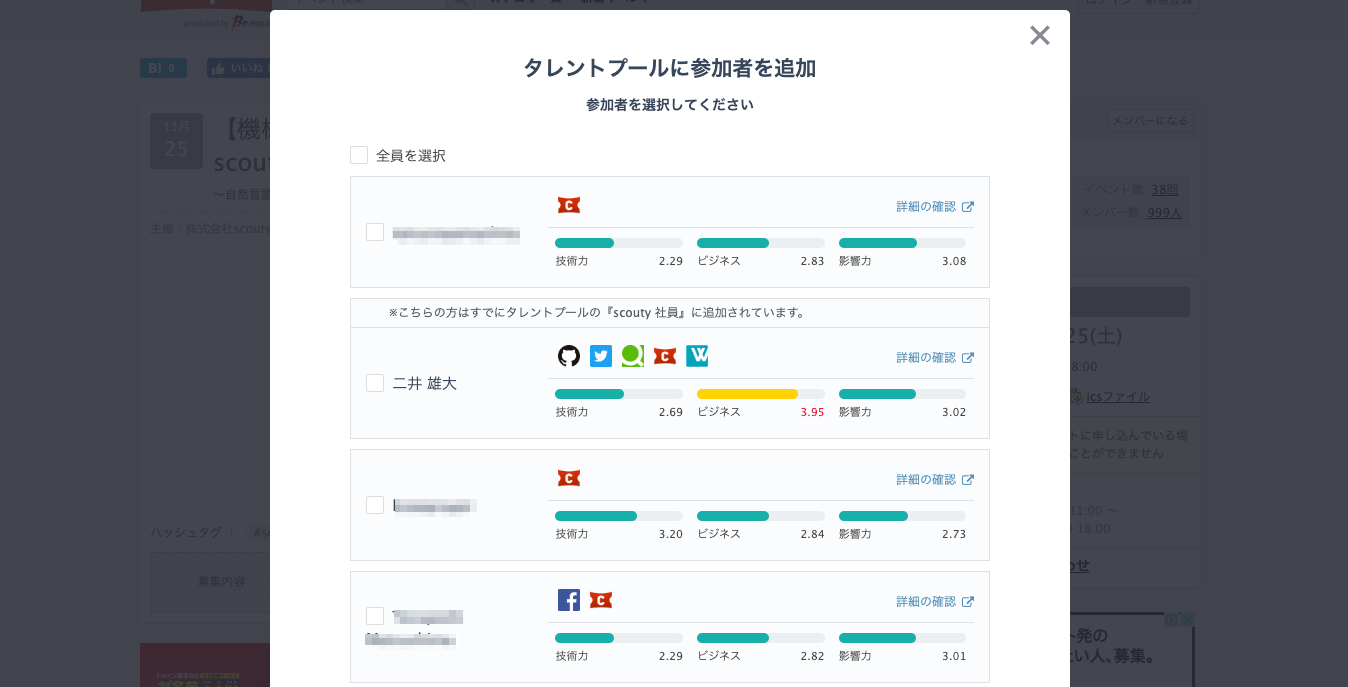The image size is (1348, 687).
Task: Close the talent pool dialog with X
Action: pyautogui.click(x=1040, y=36)
